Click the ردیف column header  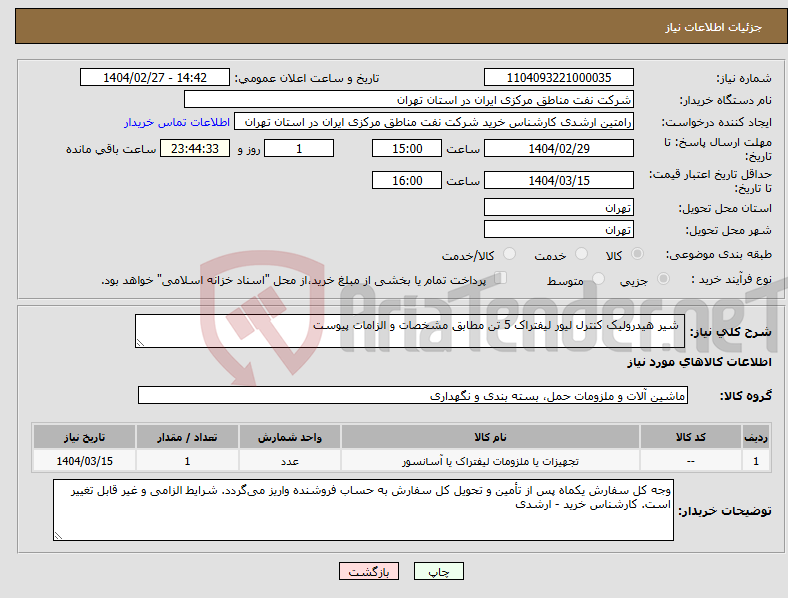pyautogui.click(x=756, y=437)
